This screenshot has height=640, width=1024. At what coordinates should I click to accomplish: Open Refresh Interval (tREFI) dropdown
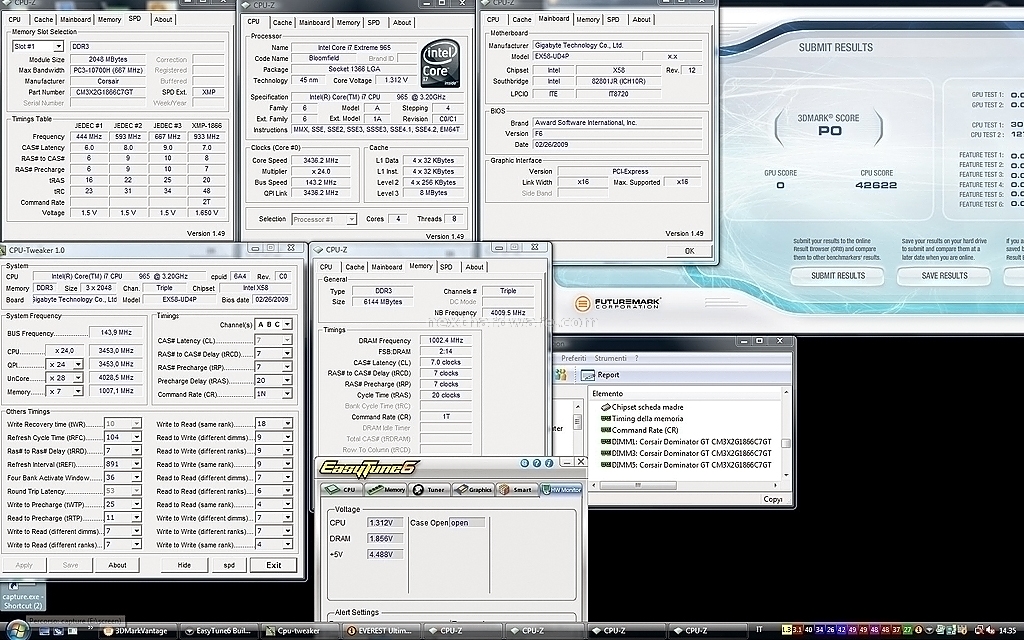tap(122, 464)
